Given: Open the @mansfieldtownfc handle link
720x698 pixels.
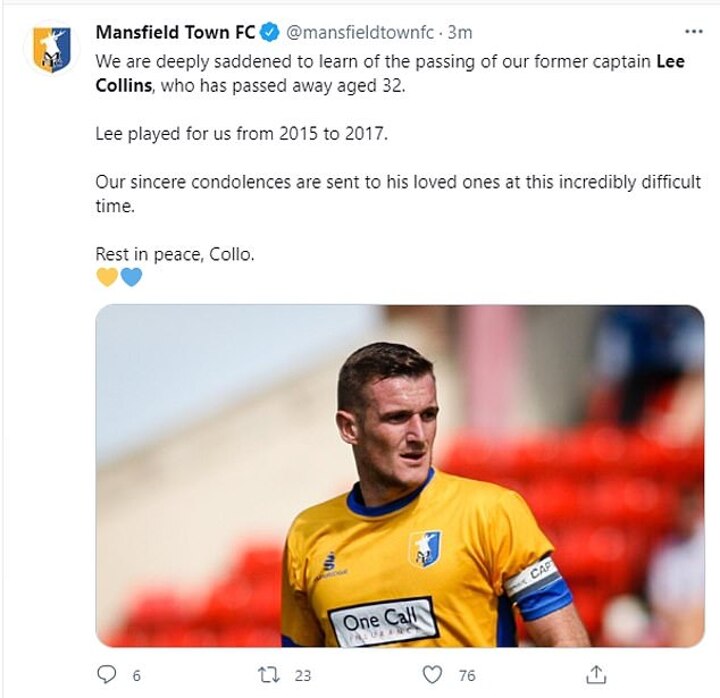Looking at the screenshot, I should coord(360,33).
